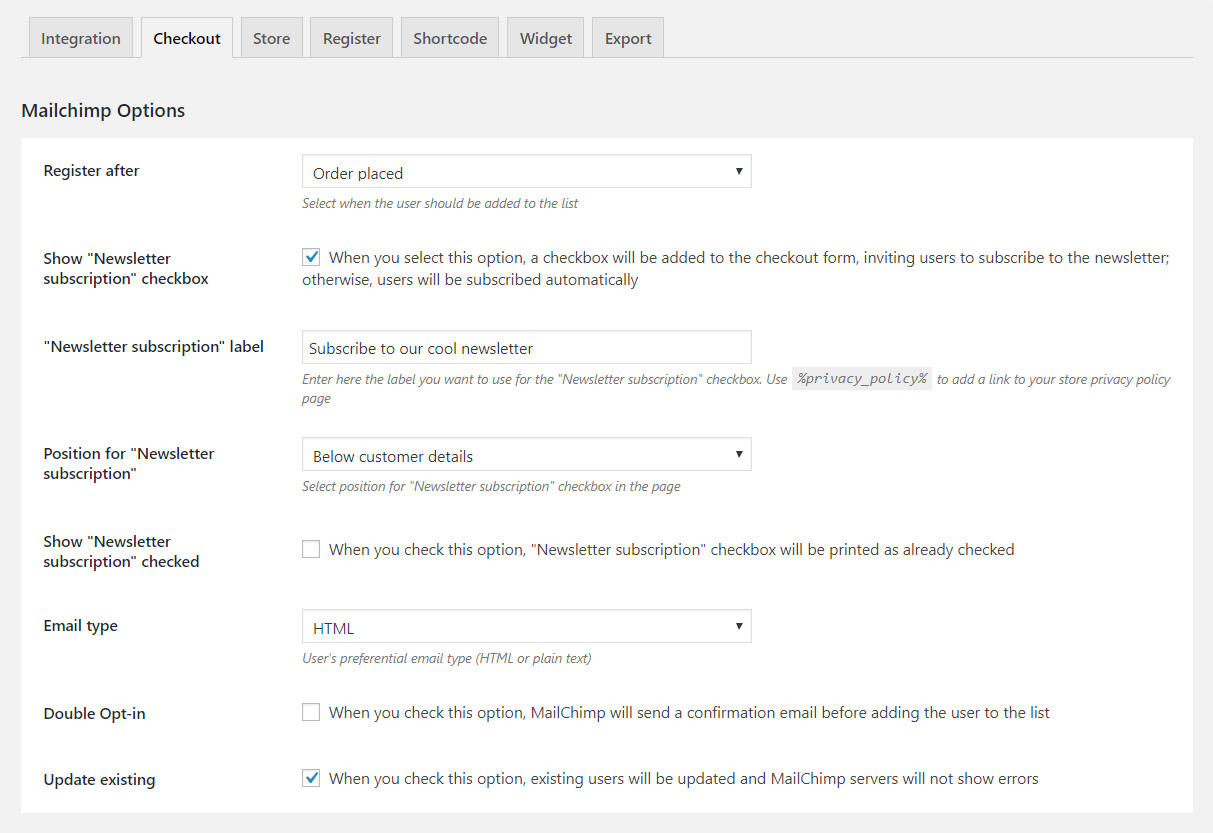
Task: Click the %privacy_policy% placeholder code
Action: click(862, 379)
